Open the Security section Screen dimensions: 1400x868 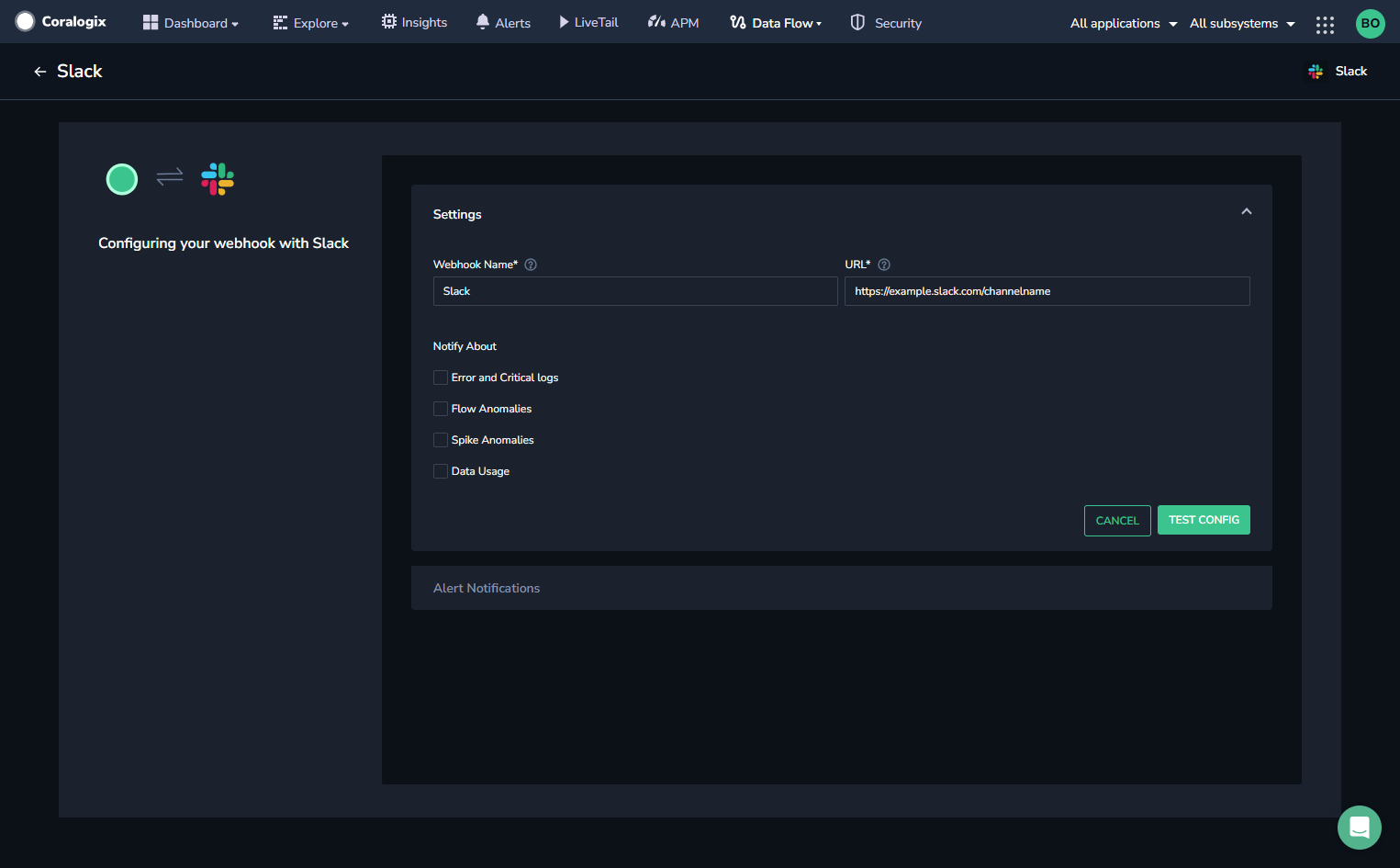click(886, 23)
